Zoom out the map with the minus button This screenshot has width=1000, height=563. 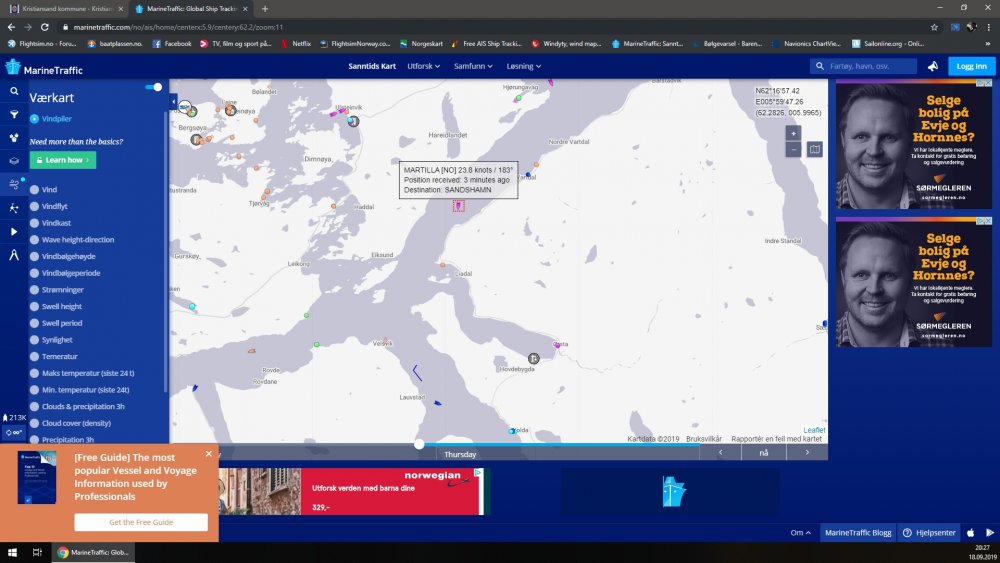(x=793, y=149)
